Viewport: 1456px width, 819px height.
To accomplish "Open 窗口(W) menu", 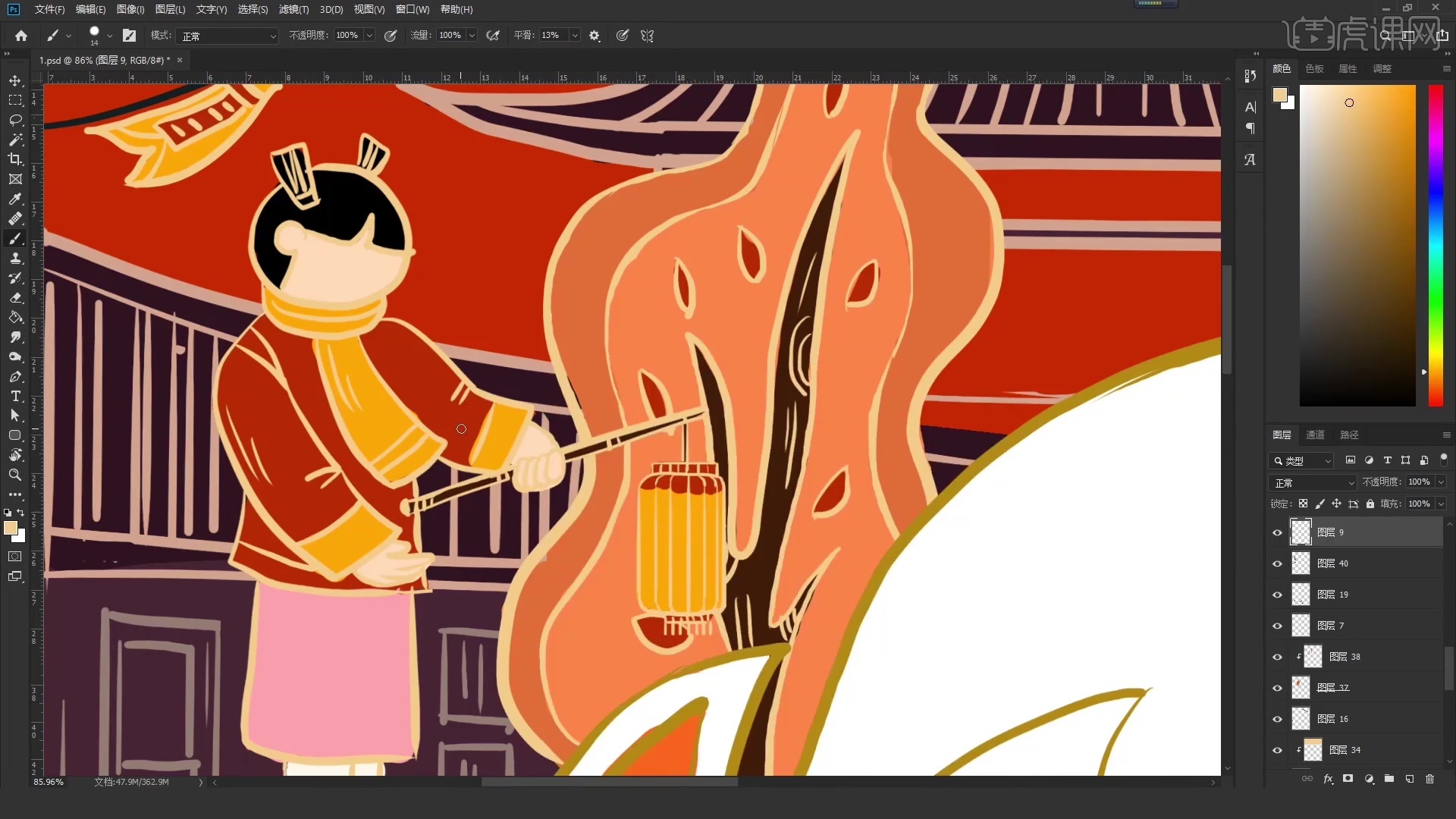I will (x=413, y=9).
